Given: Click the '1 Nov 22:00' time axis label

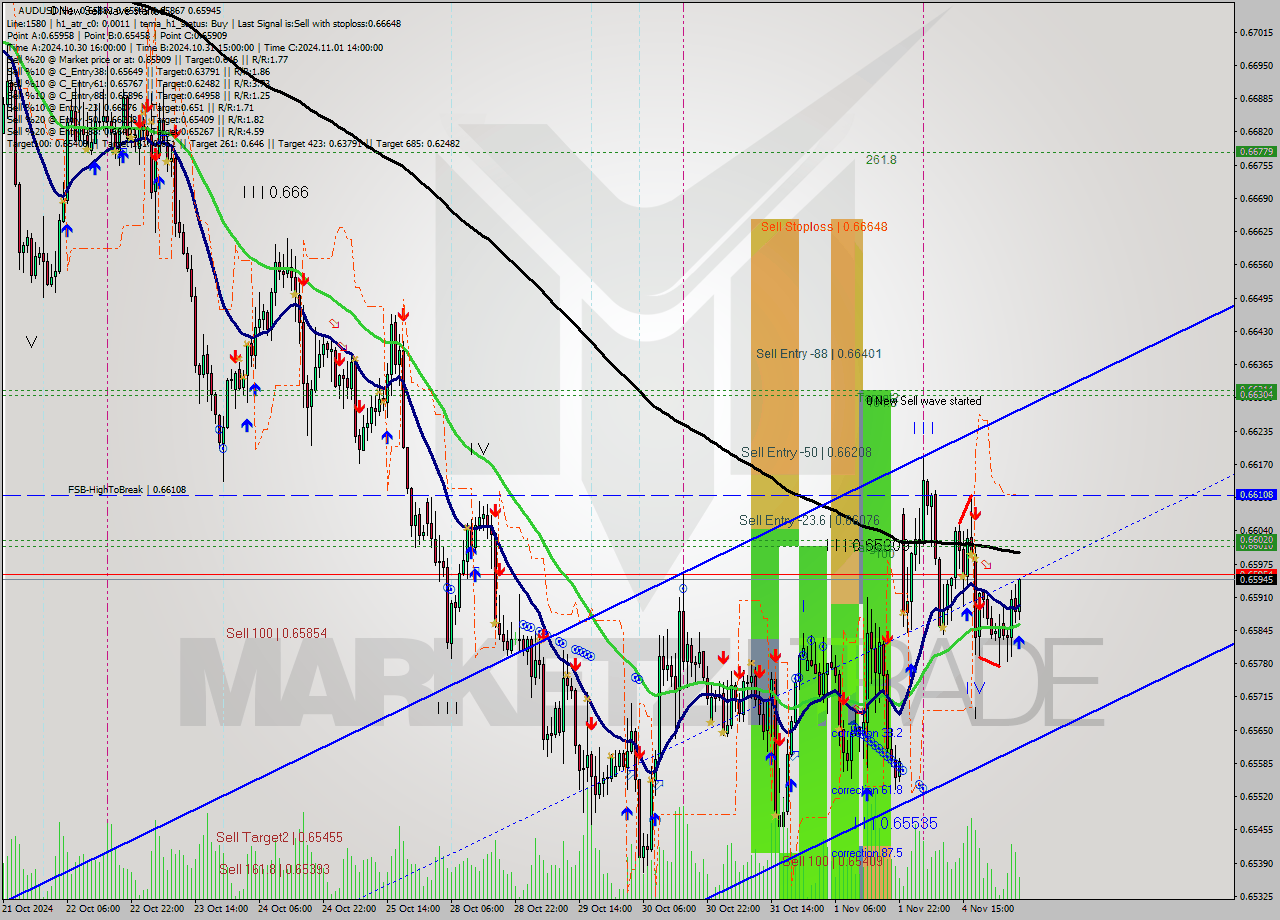Looking at the screenshot, I should point(923,909).
